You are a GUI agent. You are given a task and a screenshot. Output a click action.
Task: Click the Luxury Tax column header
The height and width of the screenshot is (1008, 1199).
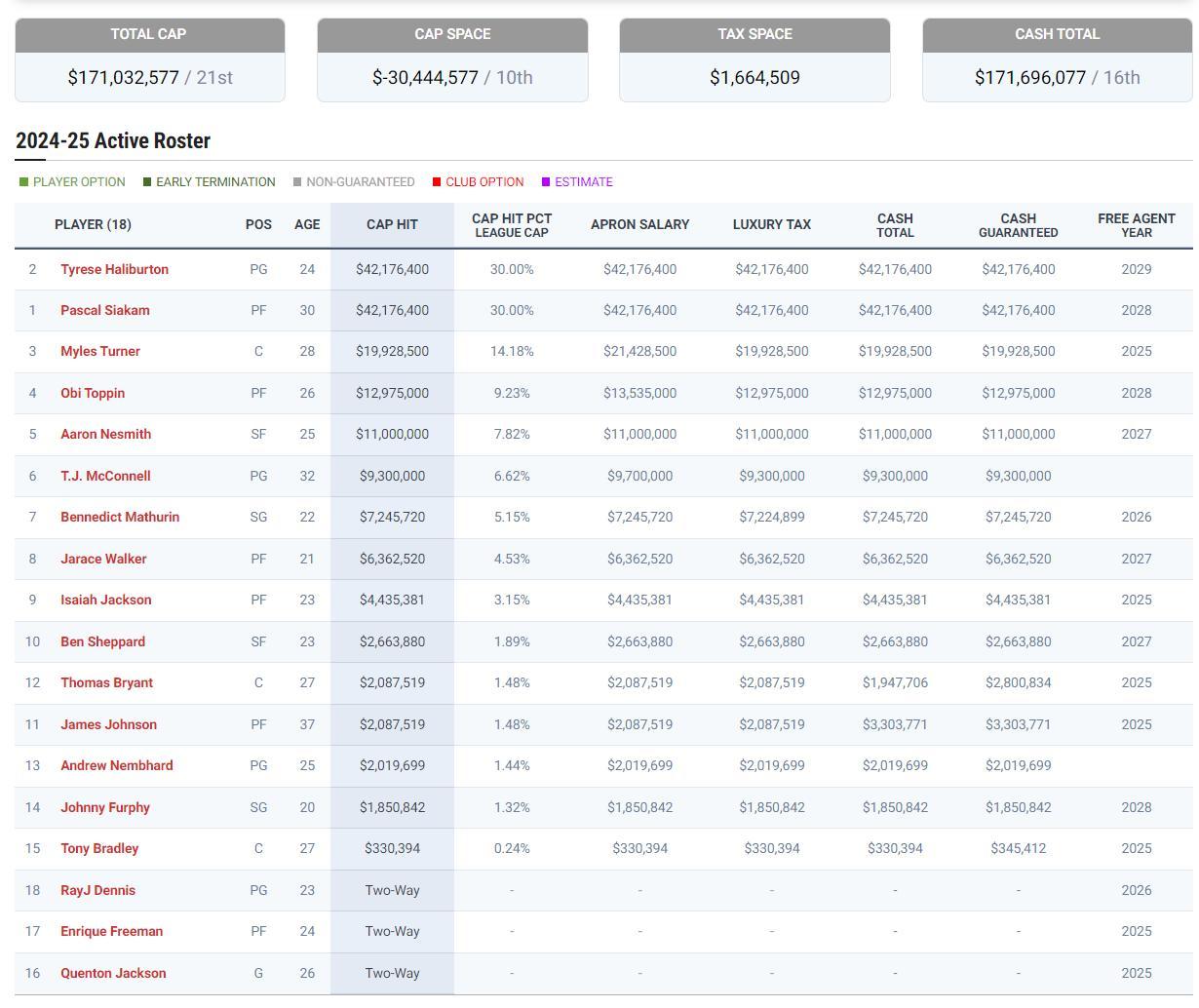pos(771,224)
